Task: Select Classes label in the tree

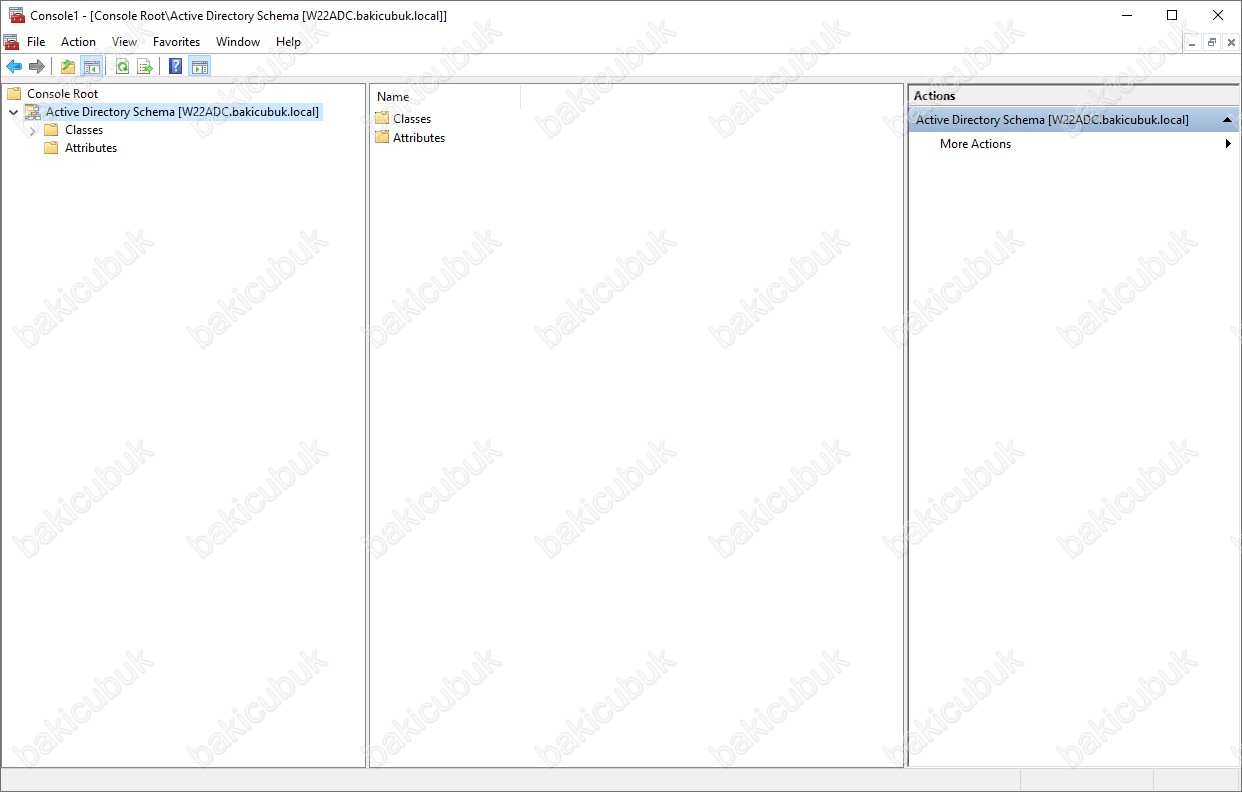Action: (x=84, y=130)
